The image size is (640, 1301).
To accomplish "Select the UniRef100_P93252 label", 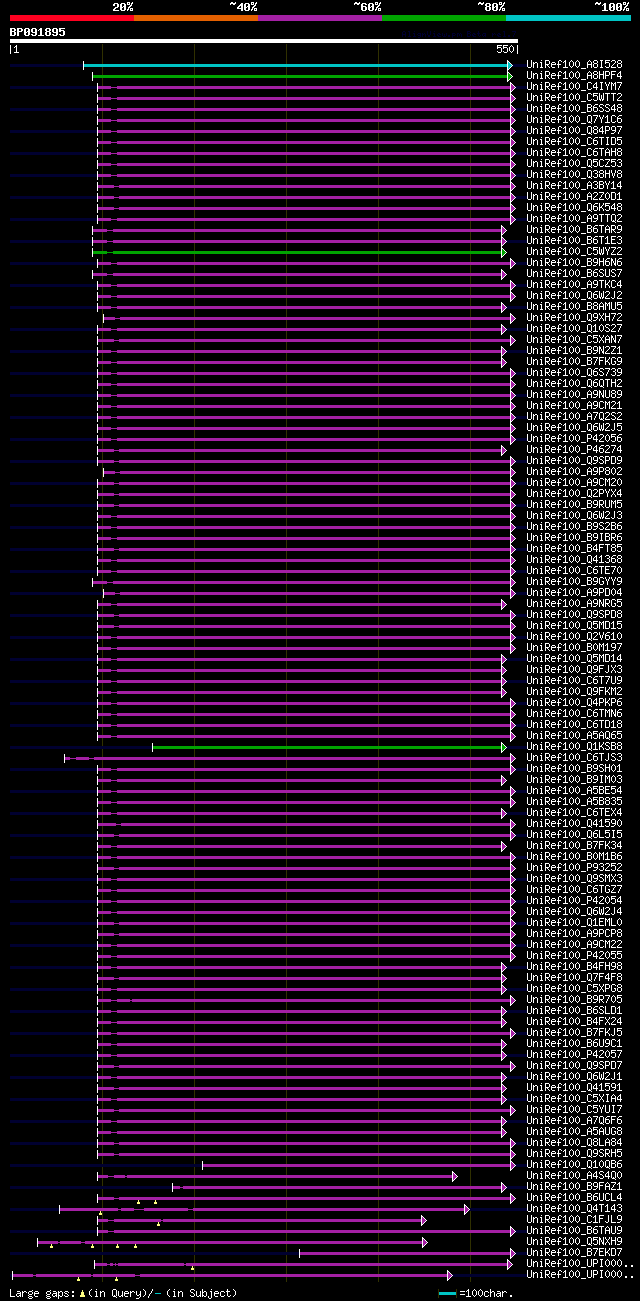I will click(x=574, y=868).
